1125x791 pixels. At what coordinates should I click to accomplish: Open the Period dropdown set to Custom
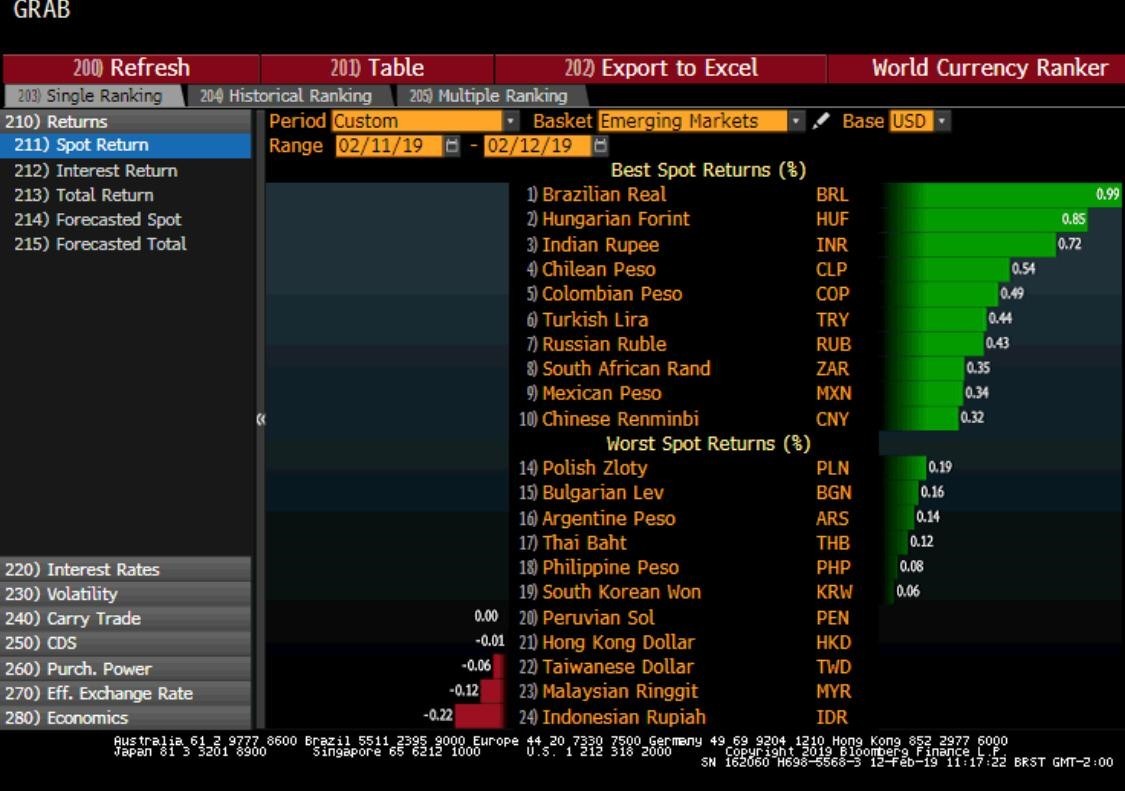click(512, 121)
